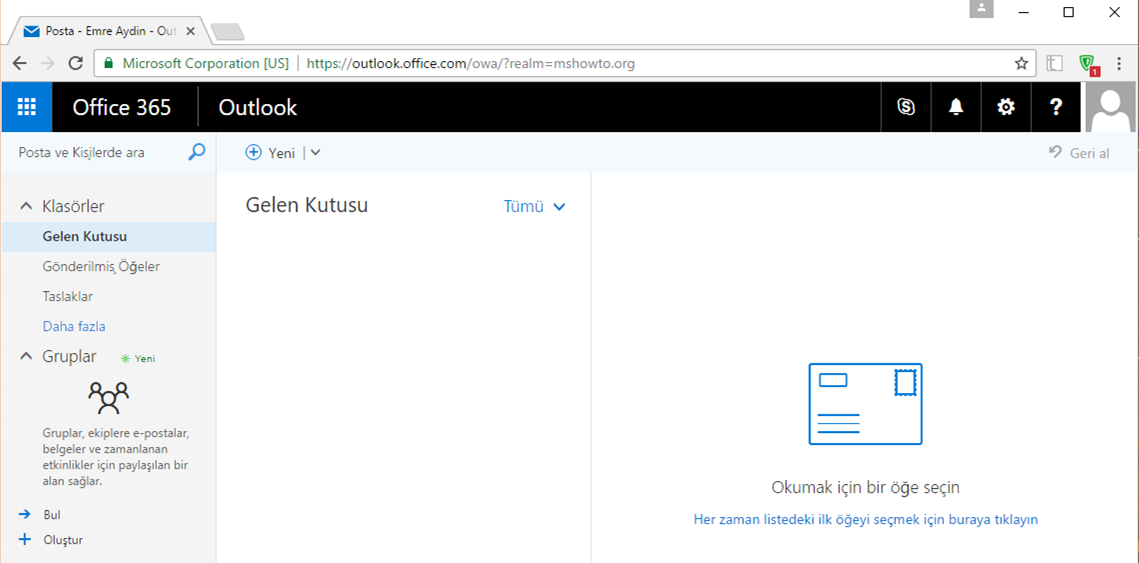Click the Gelen Kutusu heading in message list

[307, 206]
